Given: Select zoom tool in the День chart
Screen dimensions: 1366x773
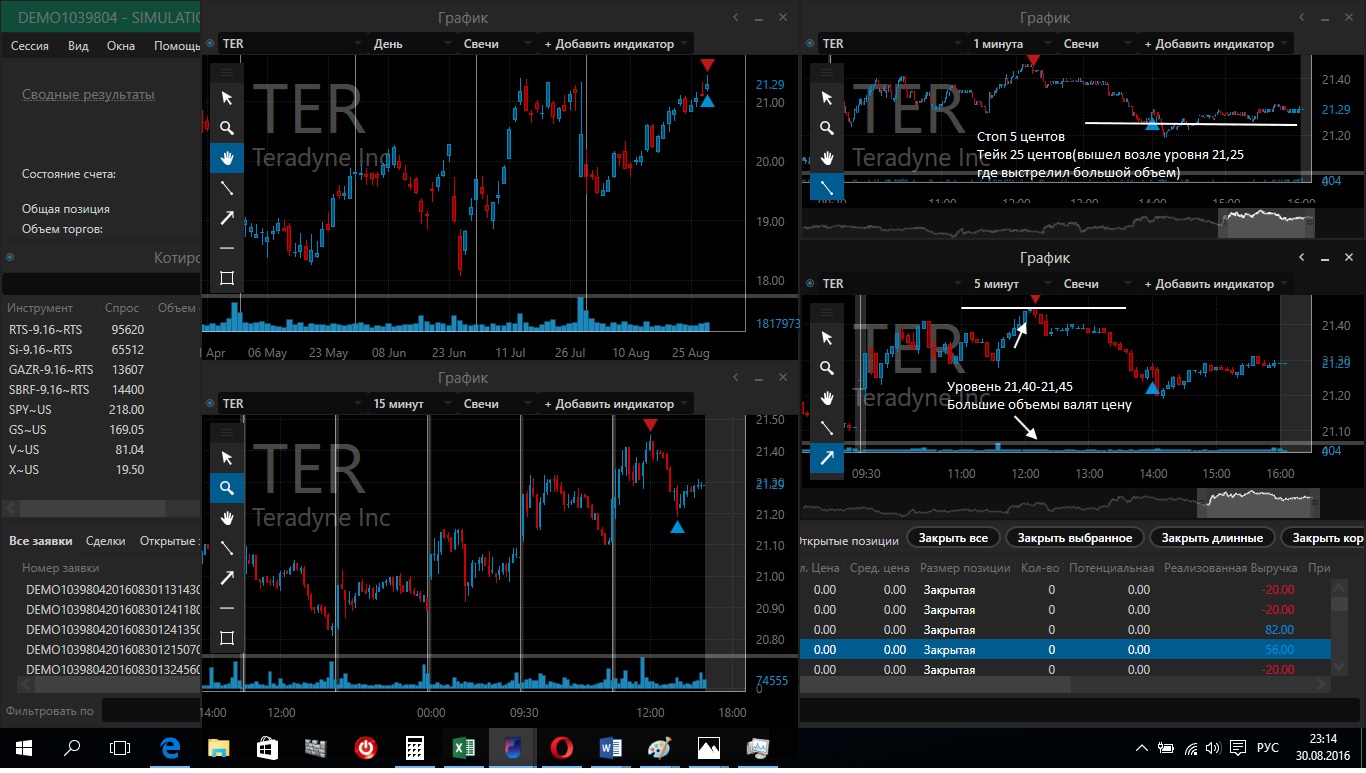Looking at the screenshot, I should click(x=227, y=128).
